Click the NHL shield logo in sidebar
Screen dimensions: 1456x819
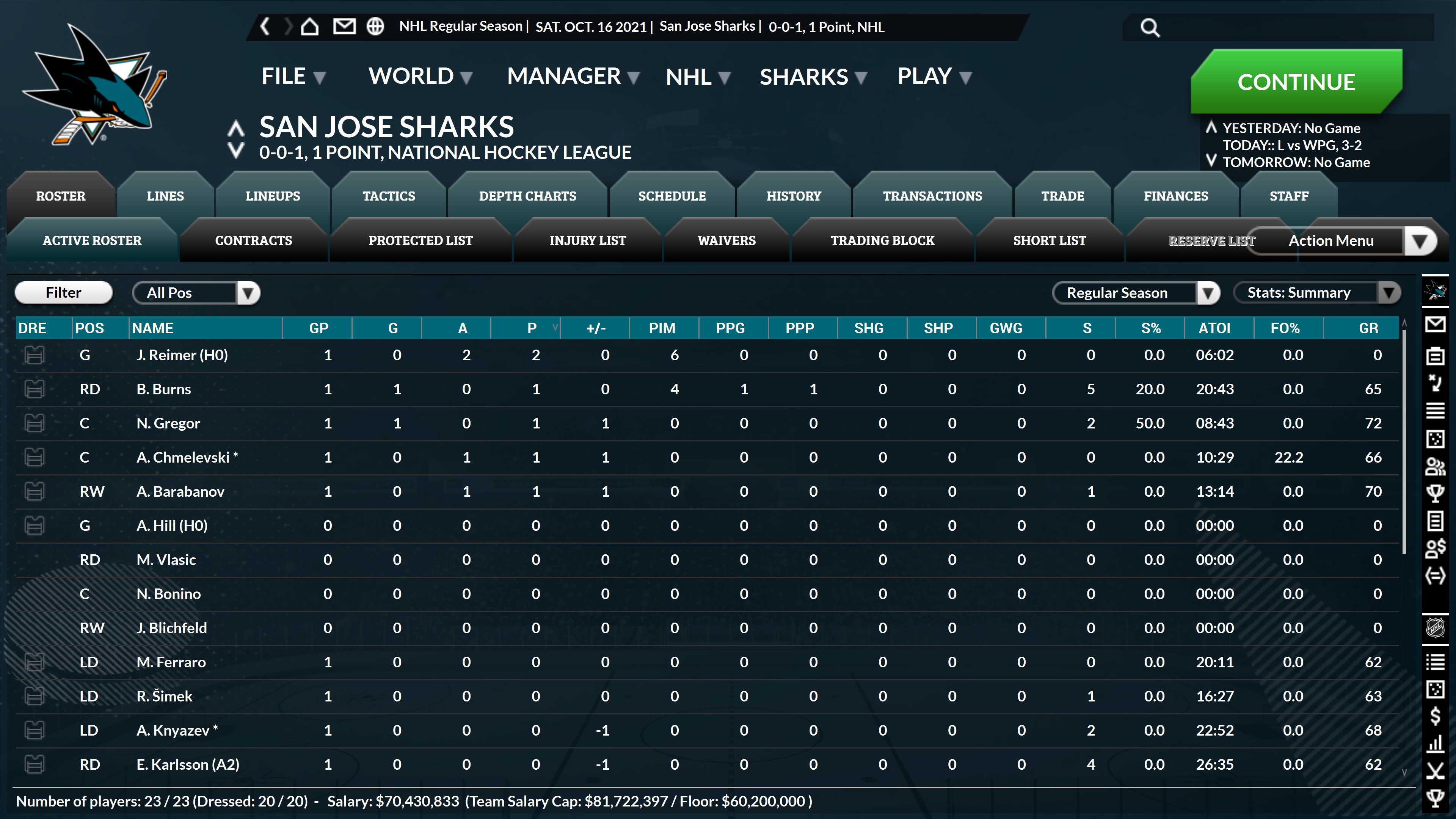[1435, 628]
